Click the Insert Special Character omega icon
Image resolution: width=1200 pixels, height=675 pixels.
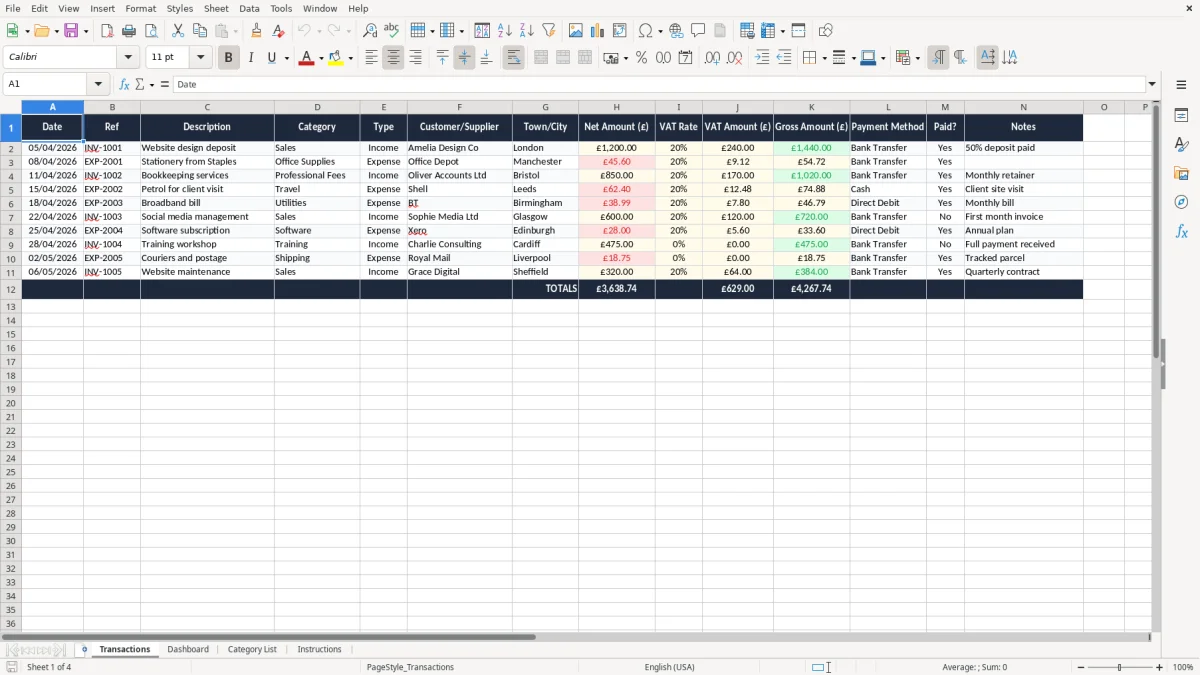[646, 31]
